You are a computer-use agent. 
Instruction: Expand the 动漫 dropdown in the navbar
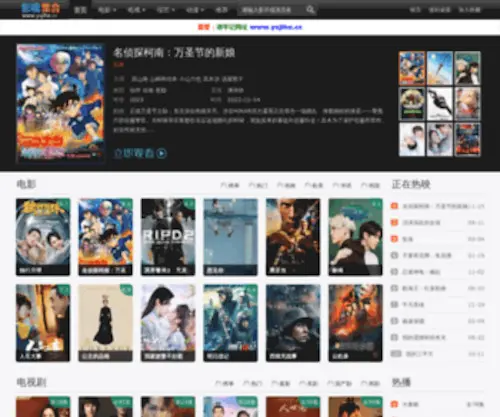click(x=195, y=10)
